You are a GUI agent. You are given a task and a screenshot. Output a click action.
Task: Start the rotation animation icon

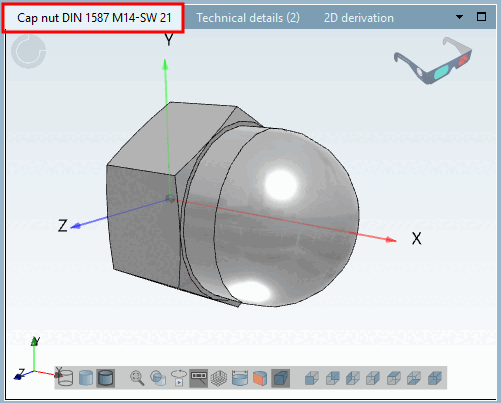coord(179,378)
